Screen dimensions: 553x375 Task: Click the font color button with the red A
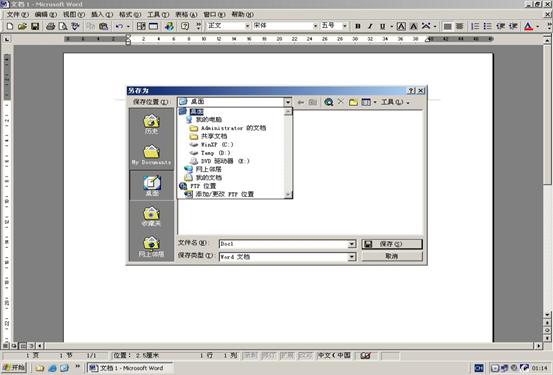pyautogui.click(x=528, y=26)
